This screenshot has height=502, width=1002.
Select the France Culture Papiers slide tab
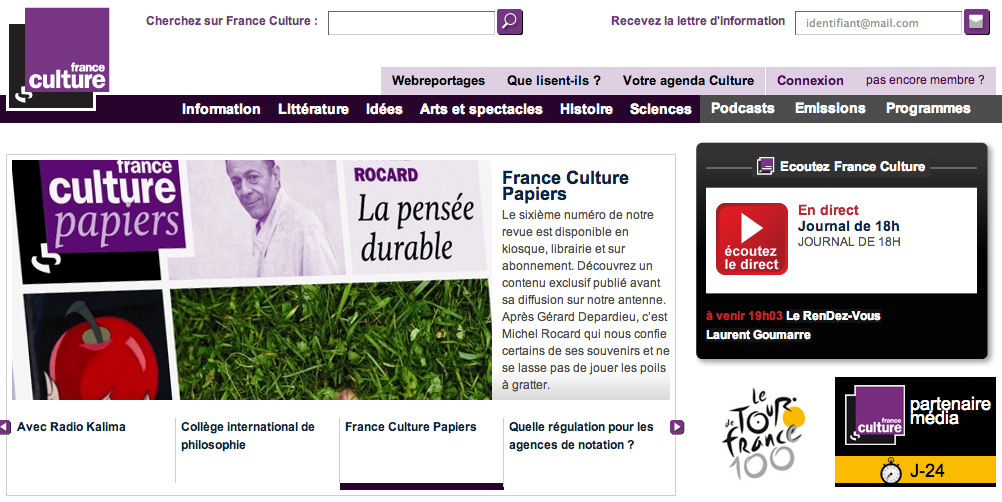[x=411, y=427]
